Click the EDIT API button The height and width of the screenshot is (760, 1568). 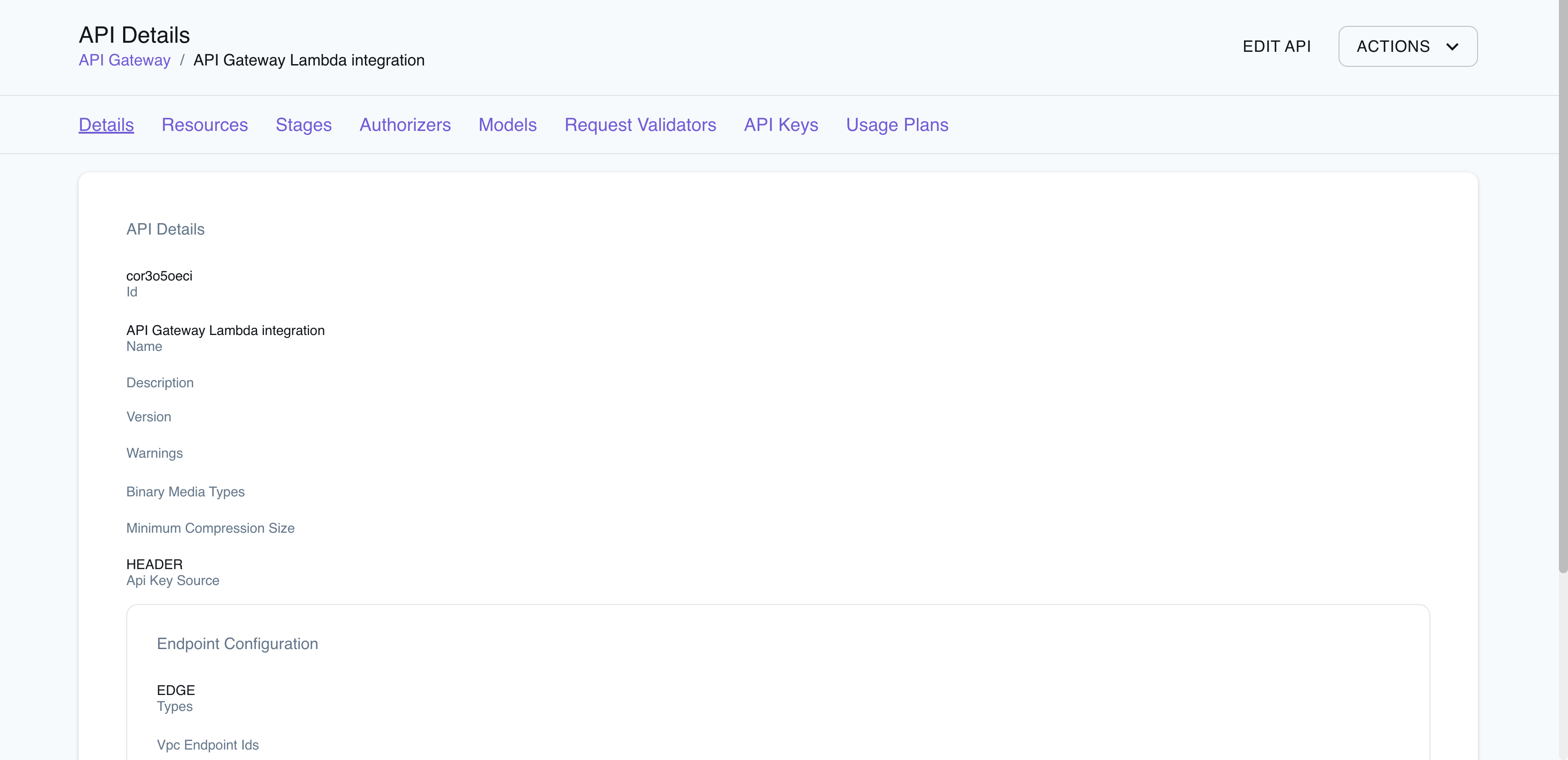(1277, 45)
